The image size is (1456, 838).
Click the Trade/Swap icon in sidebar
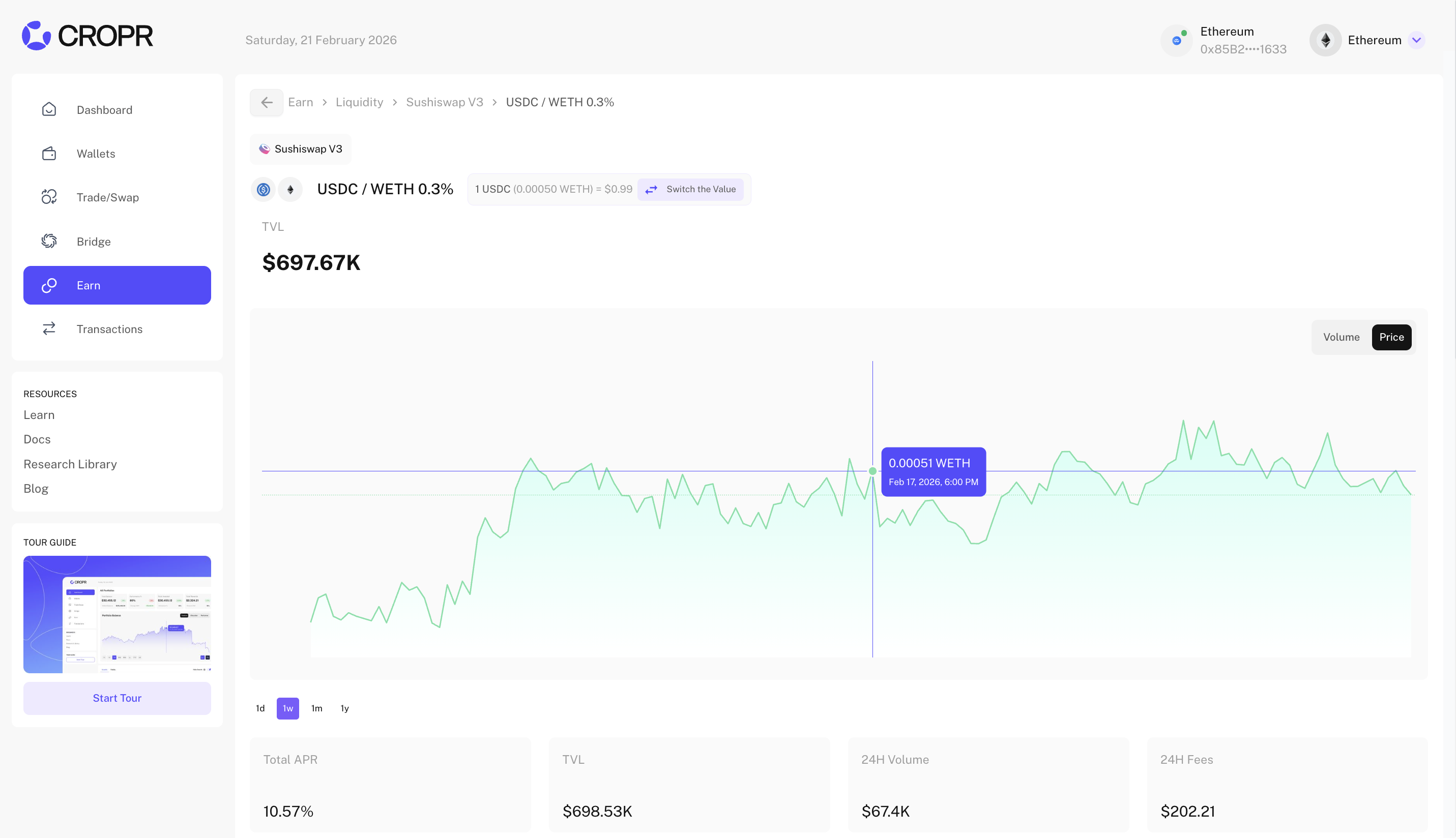(x=49, y=197)
